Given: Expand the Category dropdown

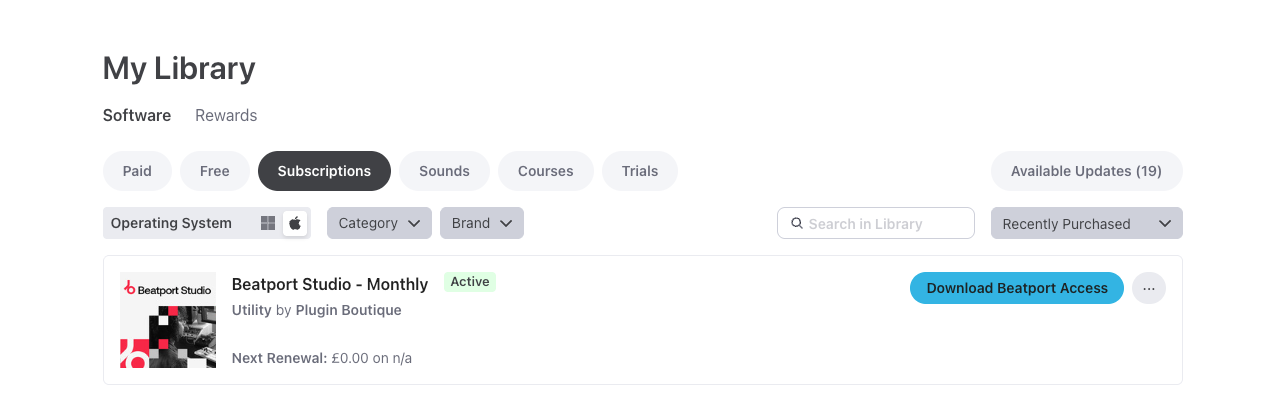Looking at the screenshot, I should point(379,223).
